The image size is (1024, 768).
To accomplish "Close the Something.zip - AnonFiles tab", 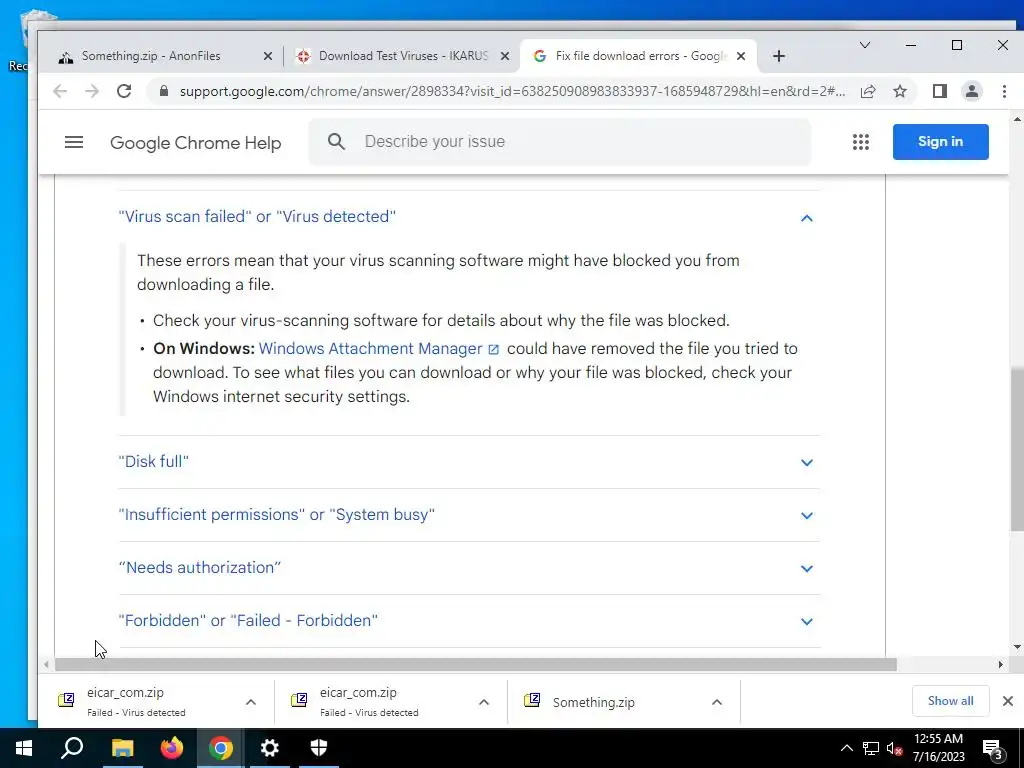I will (268, 56).
